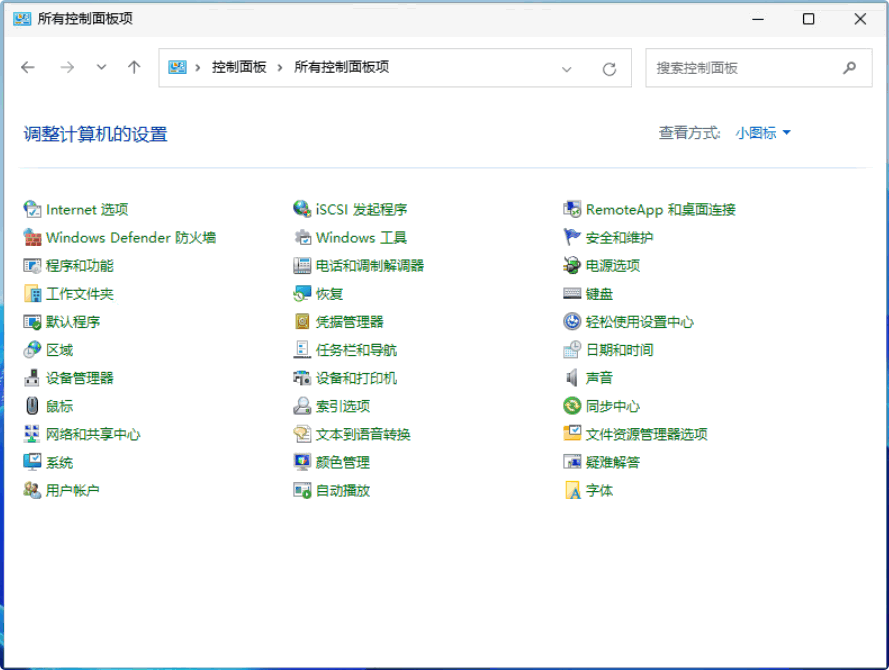
Task: Open the 任务栏和导航 icon
Action: (302, 350)
